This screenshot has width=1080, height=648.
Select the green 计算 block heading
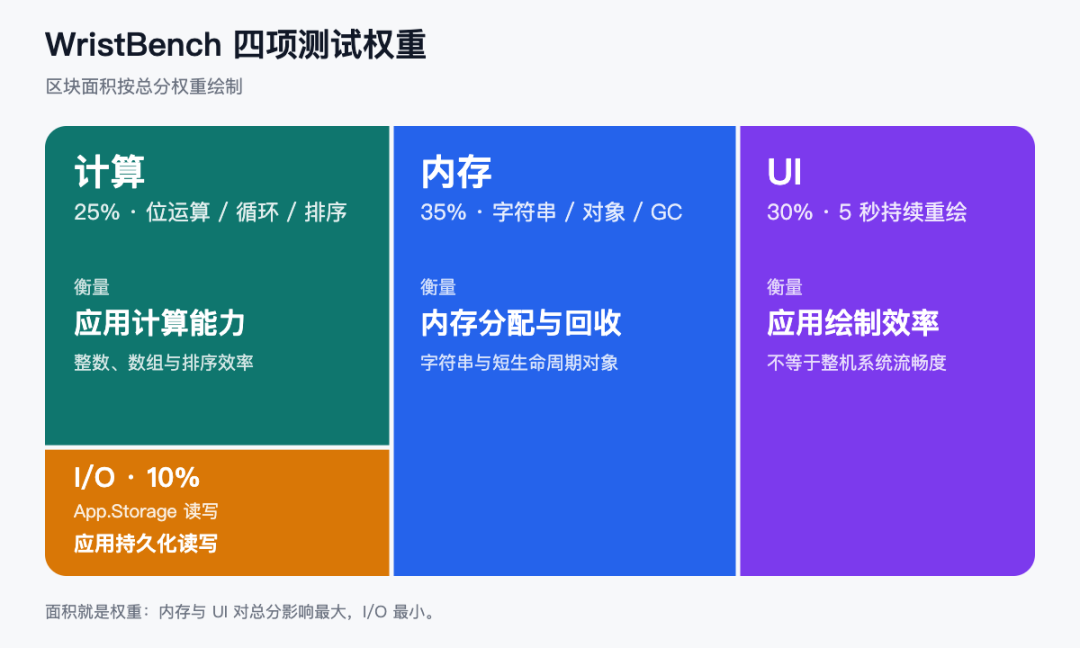point(110,171)
